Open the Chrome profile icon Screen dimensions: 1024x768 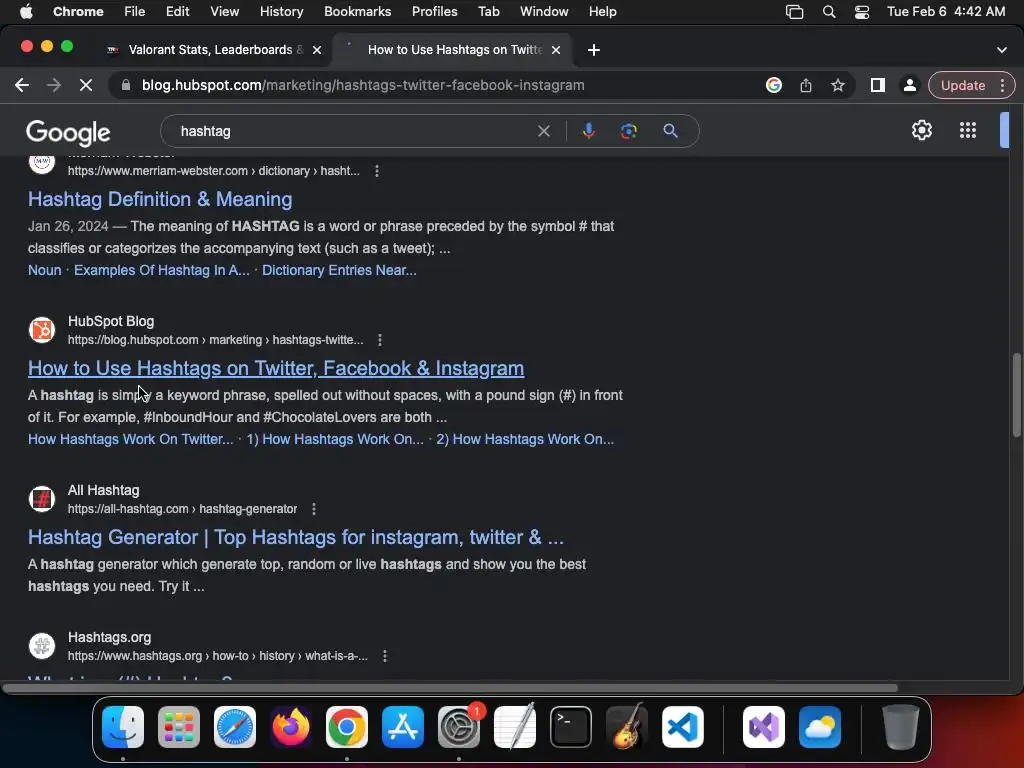[x=909, y=85]
